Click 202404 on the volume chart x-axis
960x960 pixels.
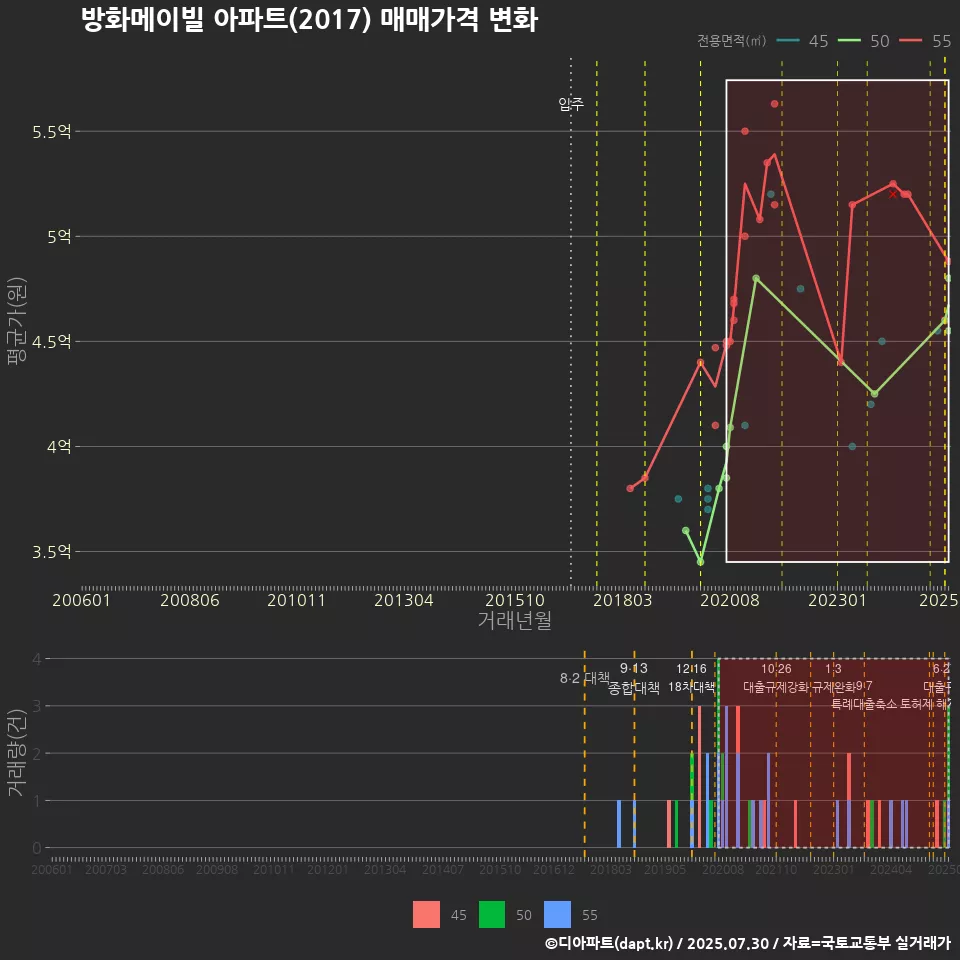coord(891,869)
